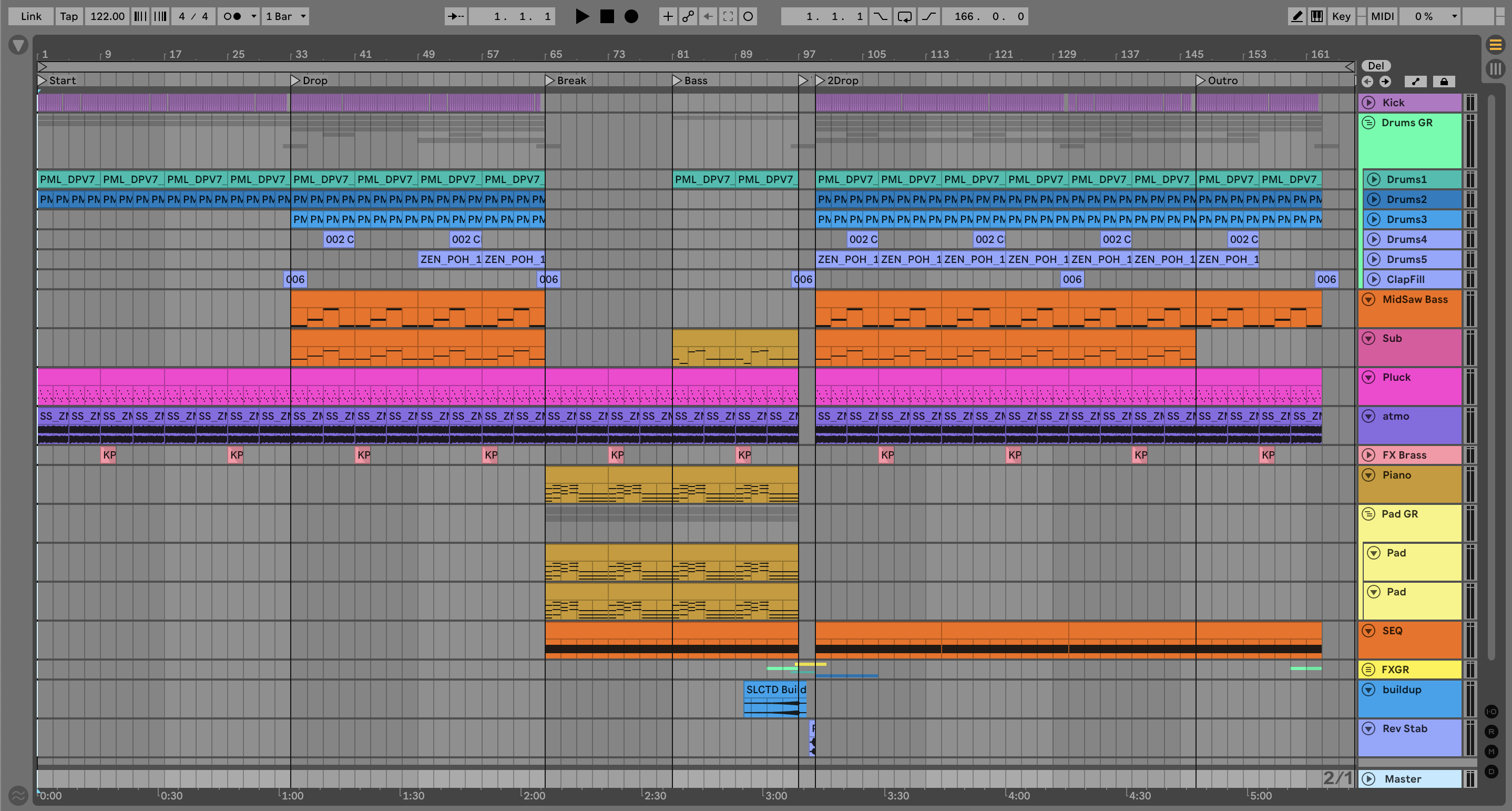Click the Del locator button

coord(1375,66)
